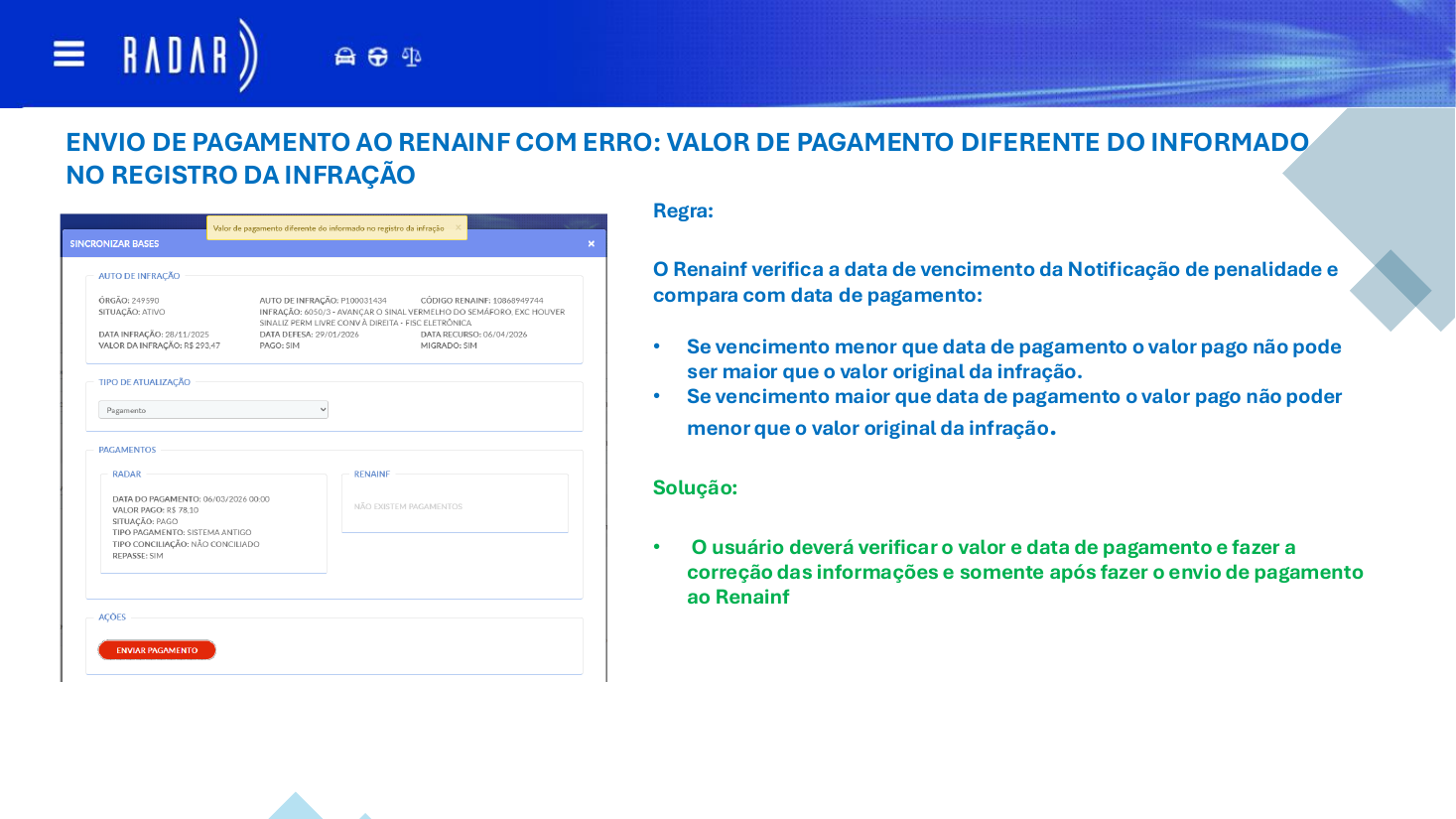Open the hamburger menu in the header
Screen dimensions: 1456x819
click(x=68, y=54)
